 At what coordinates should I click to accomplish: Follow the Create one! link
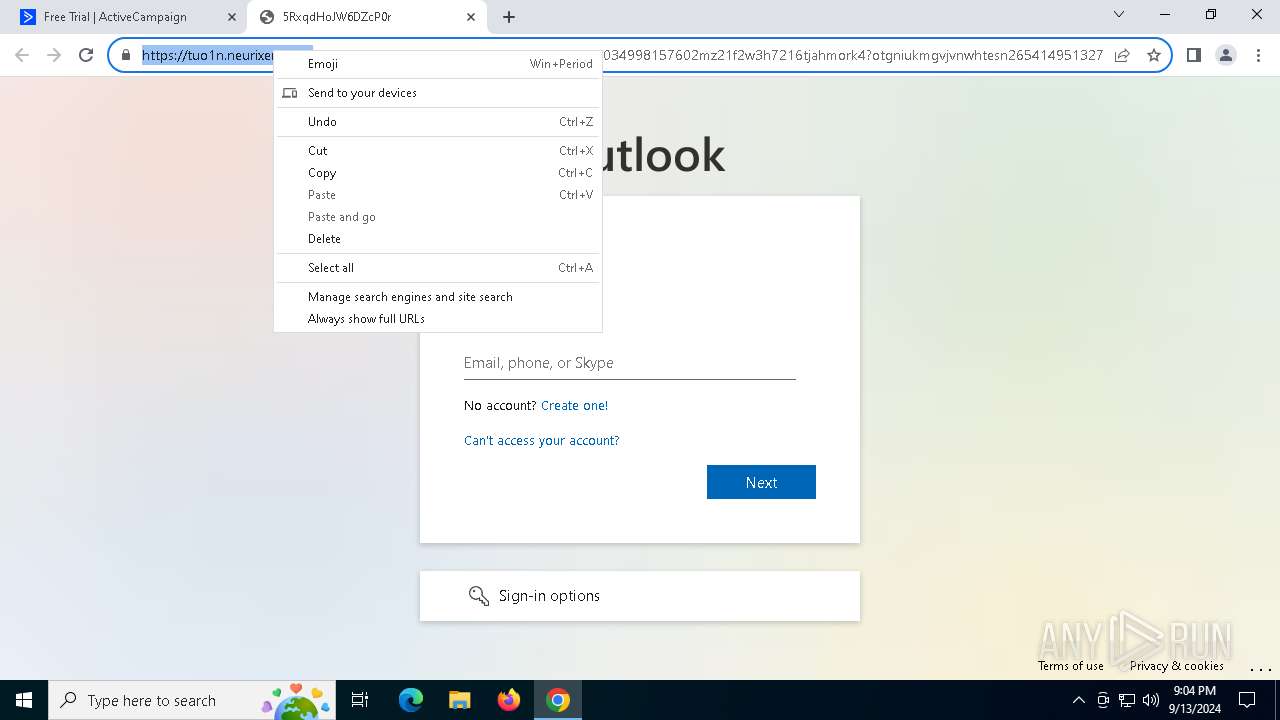click(x=574, y=406)
